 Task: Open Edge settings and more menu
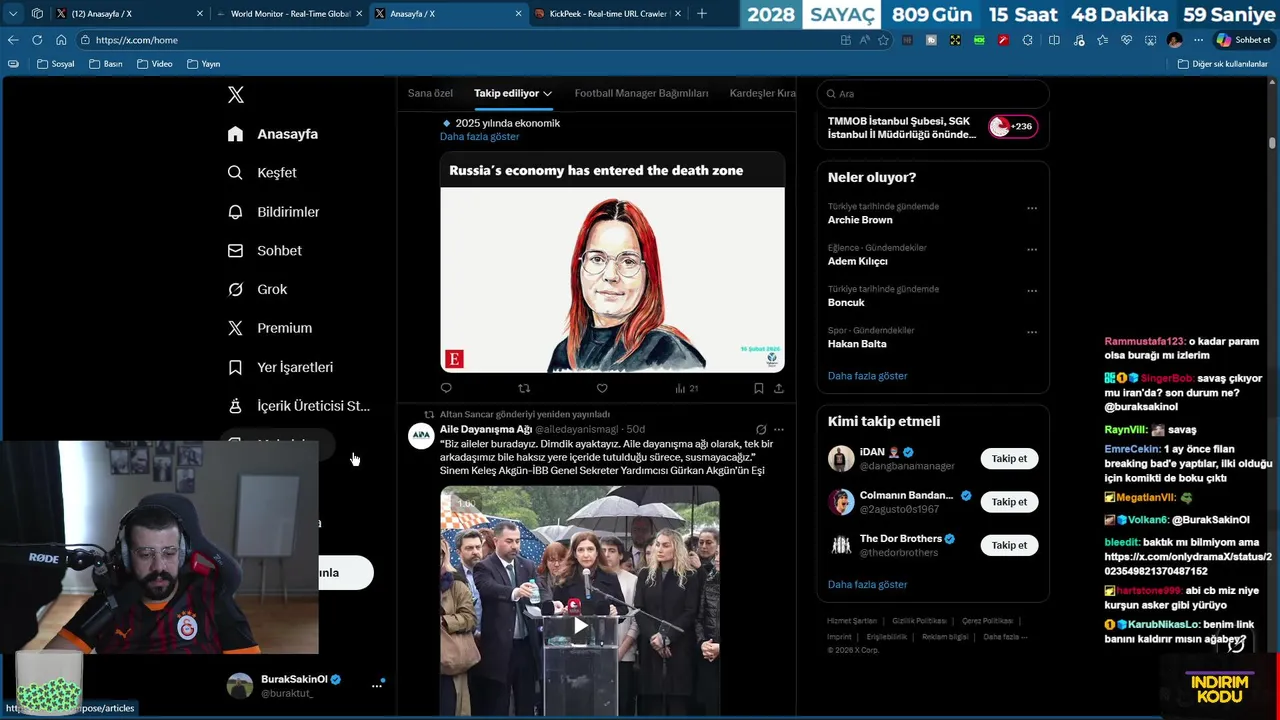[x=1198, y=40]
